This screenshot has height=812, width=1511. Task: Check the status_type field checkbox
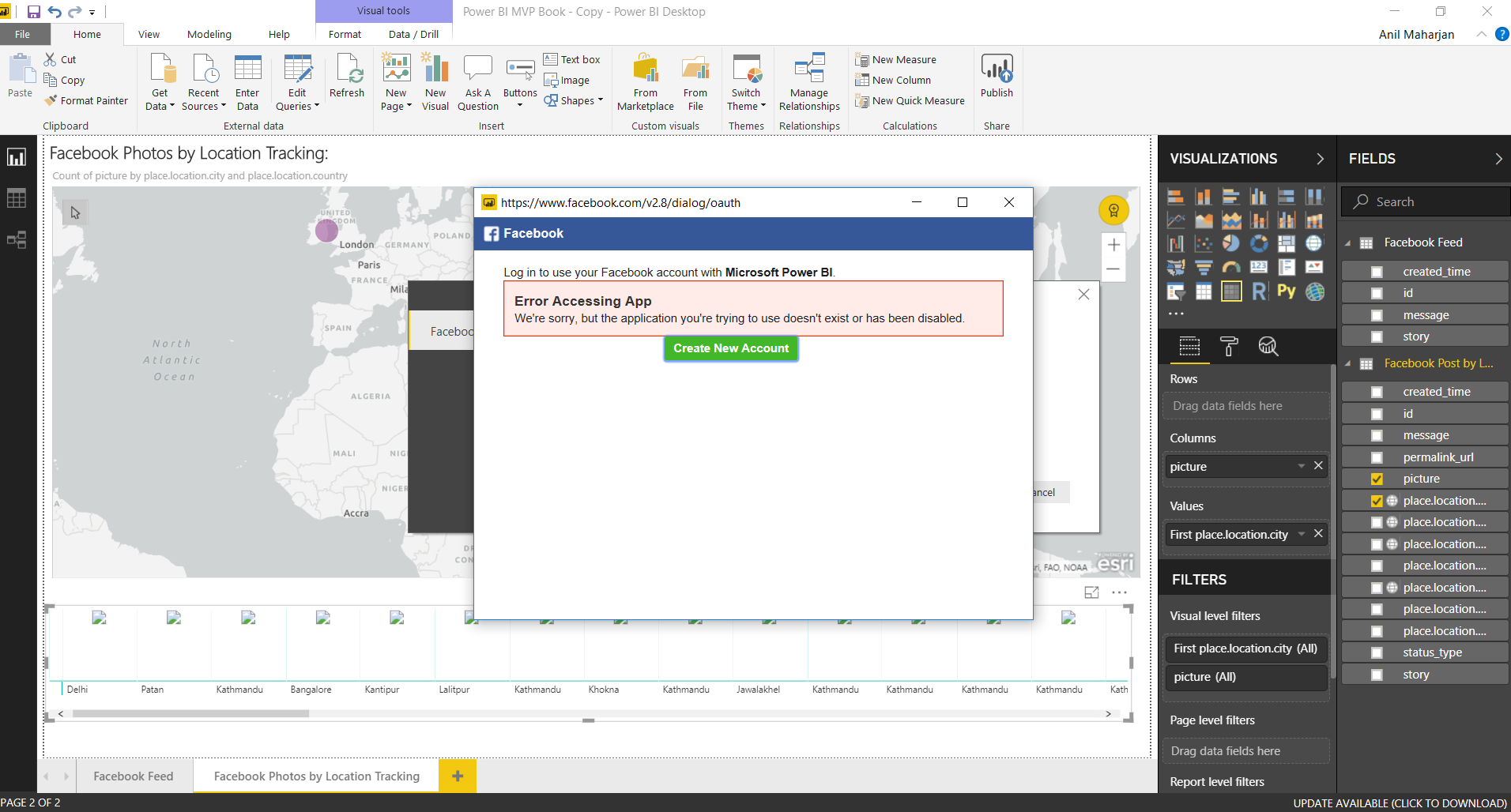click(1377, 652)
